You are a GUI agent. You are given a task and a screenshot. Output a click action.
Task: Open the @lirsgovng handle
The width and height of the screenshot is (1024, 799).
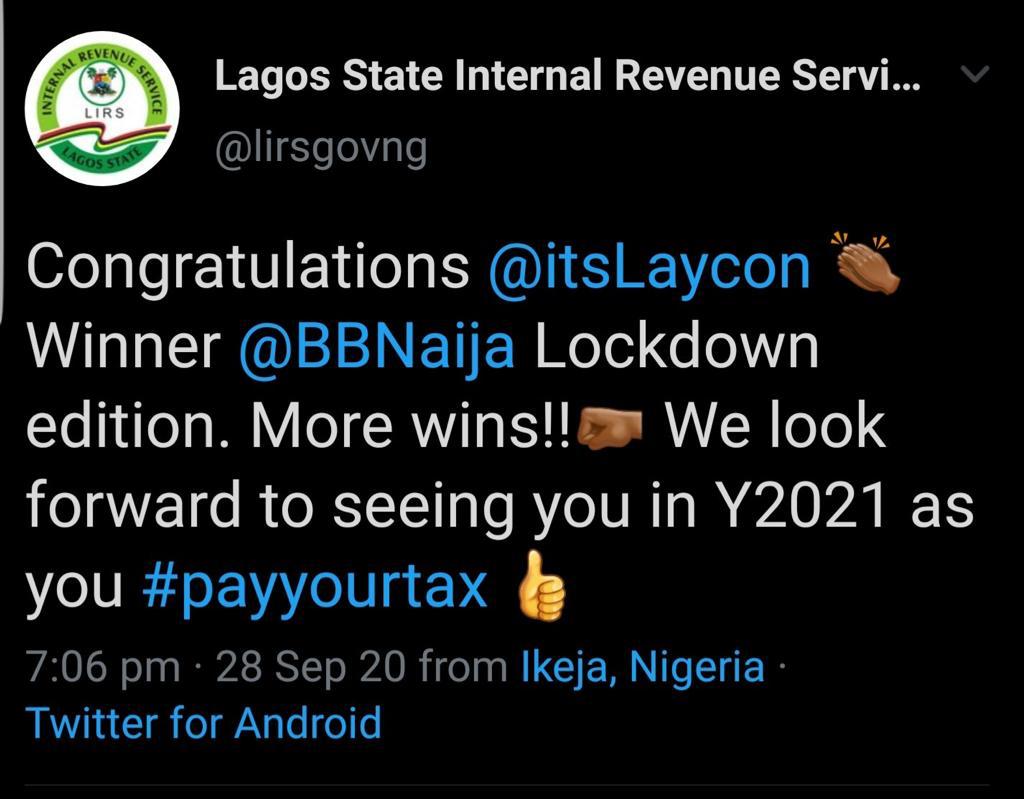point(321,148)
